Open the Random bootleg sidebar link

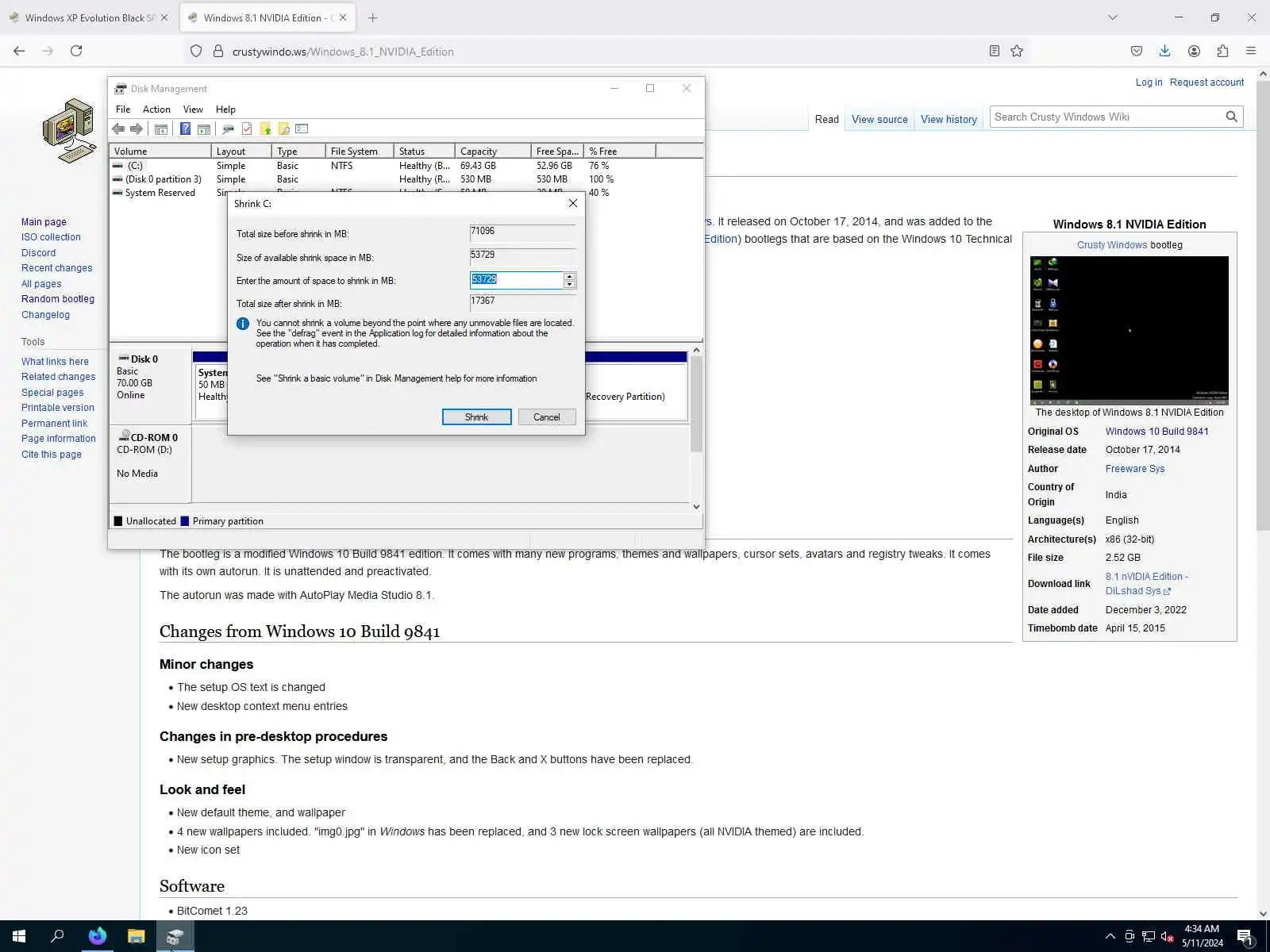(x=58, y=299)
